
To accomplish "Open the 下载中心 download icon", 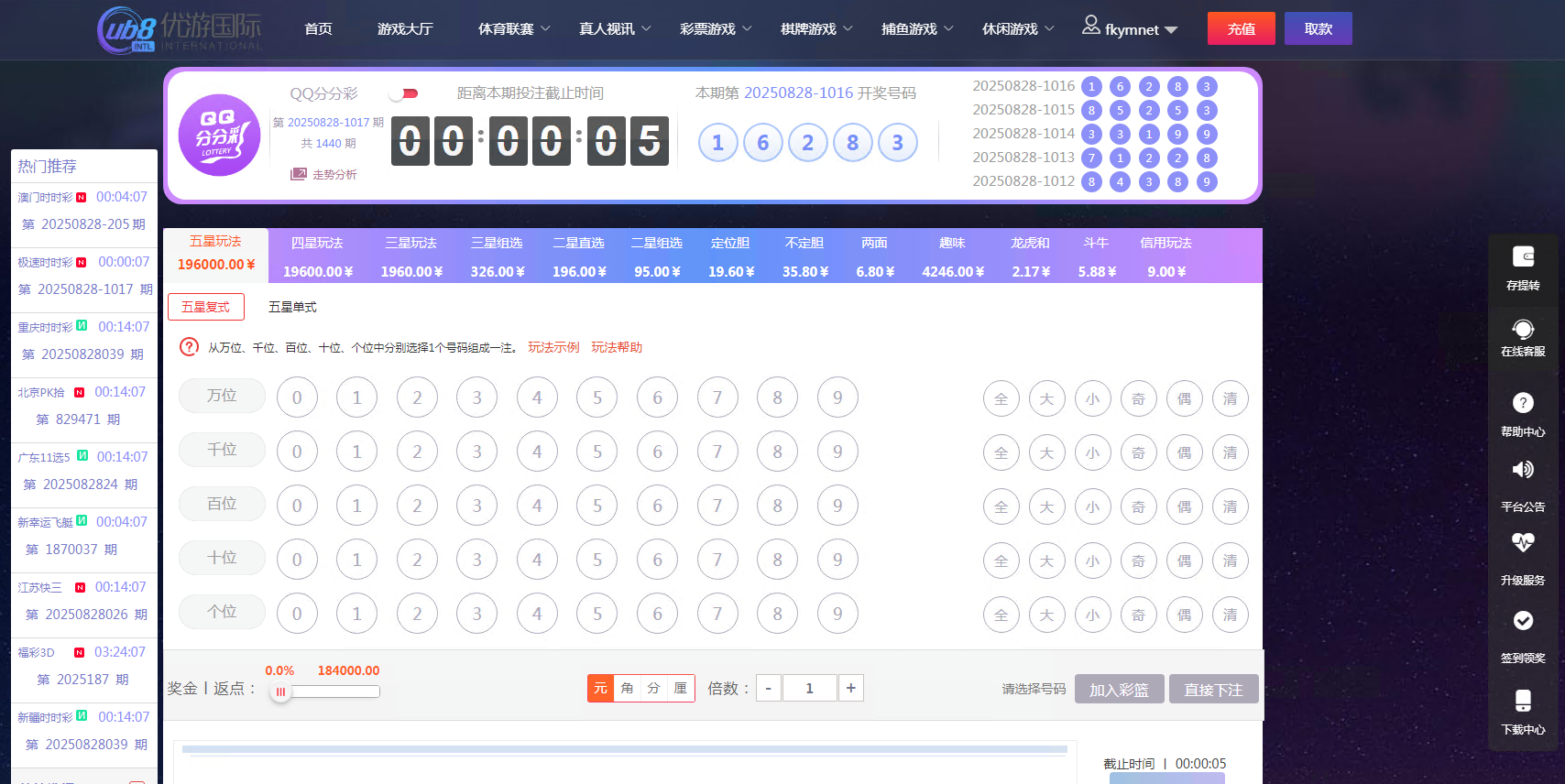I will pyautogui.click(x=1523, y=702).
